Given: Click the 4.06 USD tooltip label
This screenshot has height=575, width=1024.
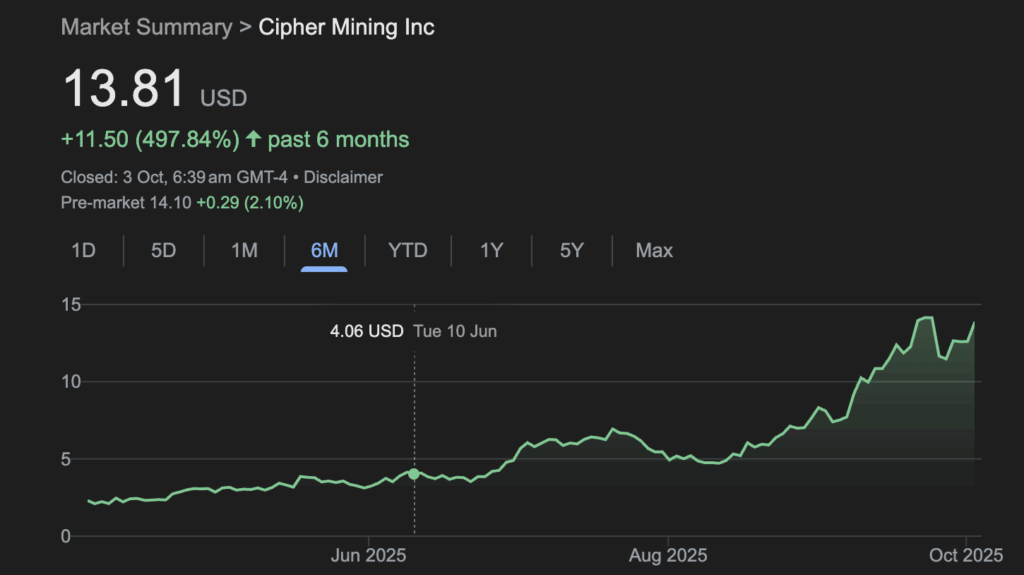Looking at the screenshot, I should [x=366, y=330].
